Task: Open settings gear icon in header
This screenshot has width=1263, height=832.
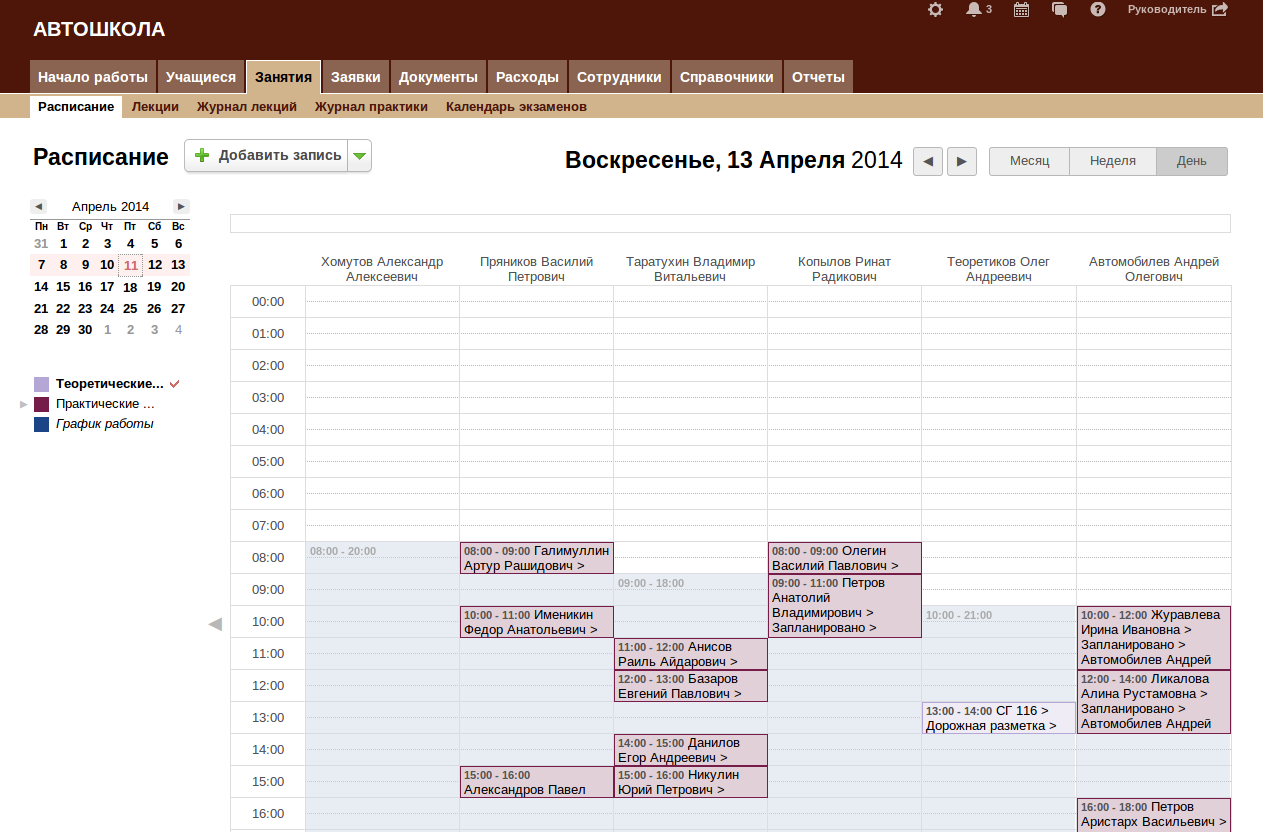Action: pos(935,10)
